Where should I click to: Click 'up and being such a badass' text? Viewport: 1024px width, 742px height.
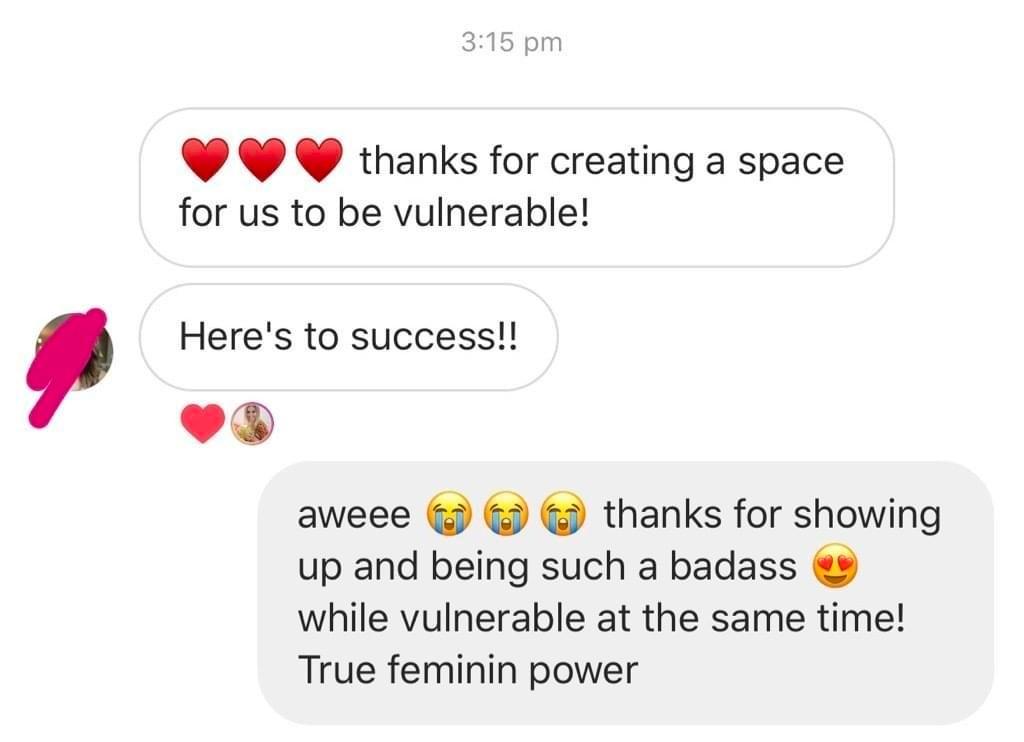(547, 567)
